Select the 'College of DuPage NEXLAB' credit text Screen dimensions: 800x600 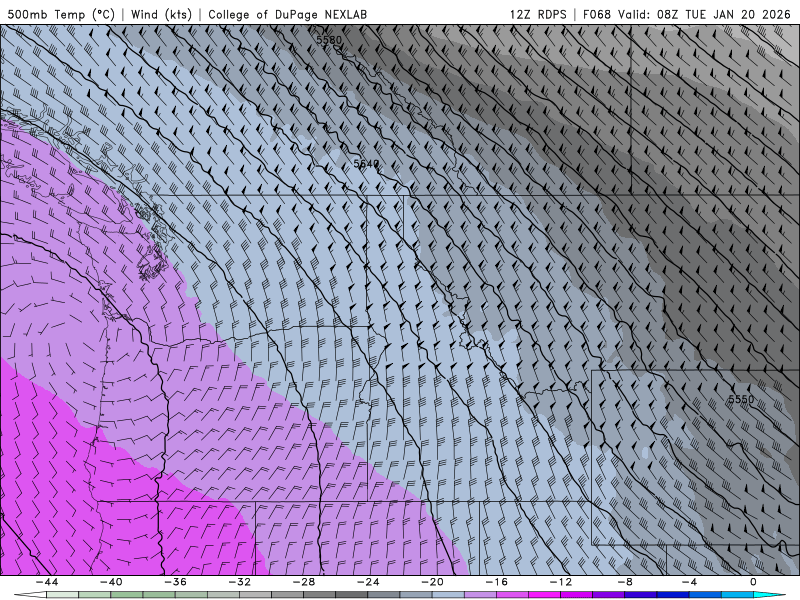pyautogui.click(x=287, y=14)
